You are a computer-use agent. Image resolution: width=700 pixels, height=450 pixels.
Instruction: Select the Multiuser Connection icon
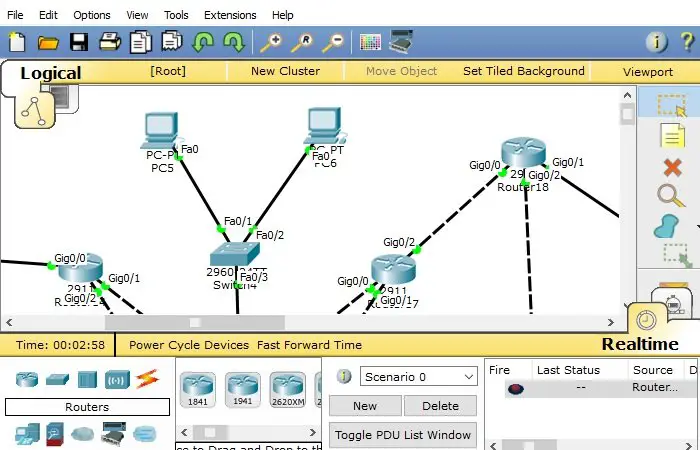(145, 433)
